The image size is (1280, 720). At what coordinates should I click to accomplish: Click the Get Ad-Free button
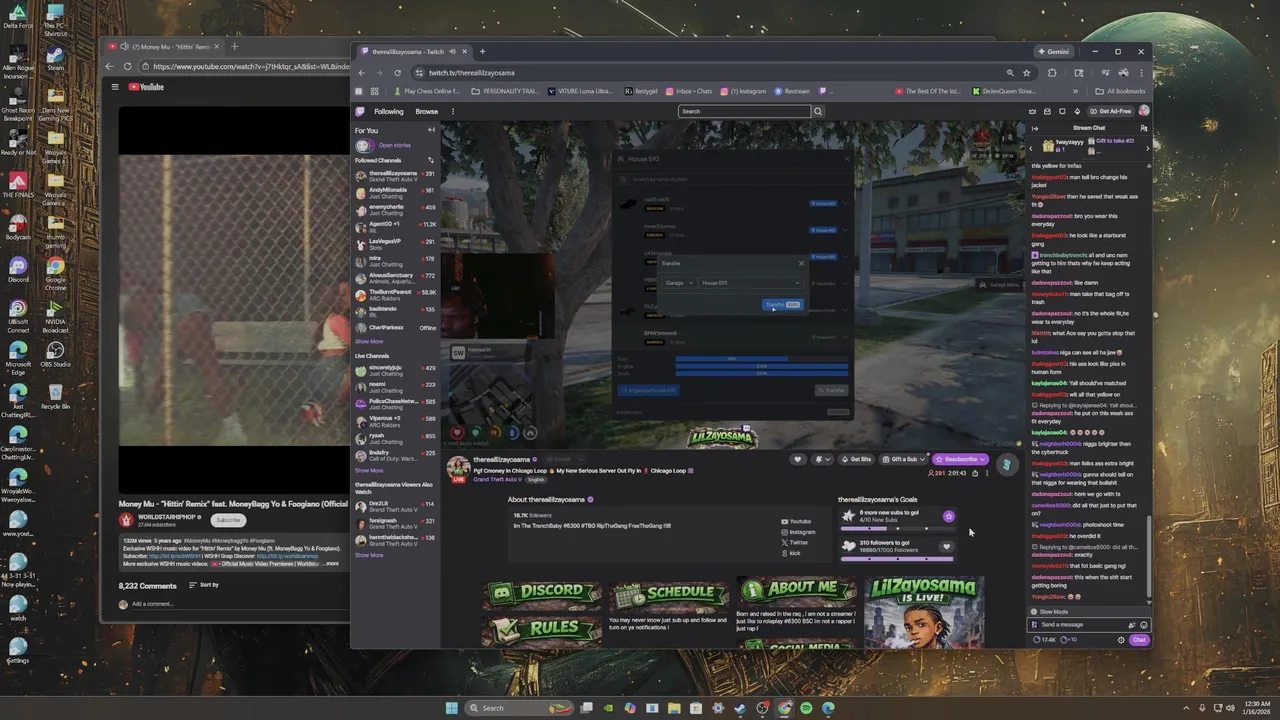point(1111,111)
